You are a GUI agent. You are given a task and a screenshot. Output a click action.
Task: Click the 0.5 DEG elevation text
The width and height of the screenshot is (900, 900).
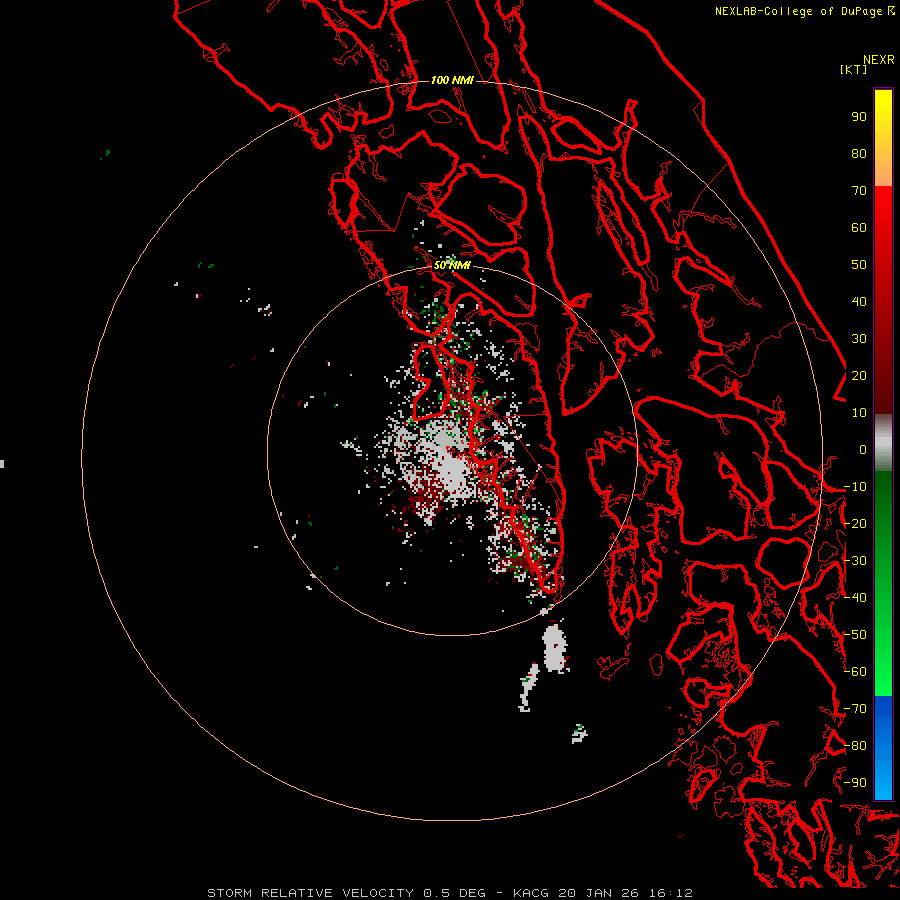tap(455, 893)
